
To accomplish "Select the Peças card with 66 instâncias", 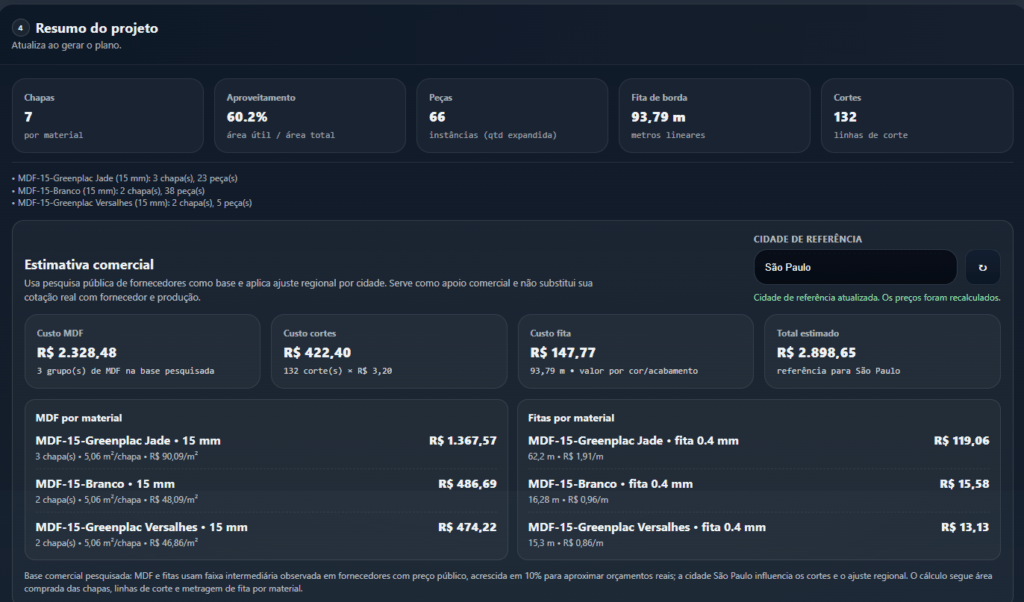I will pos(512,115).
